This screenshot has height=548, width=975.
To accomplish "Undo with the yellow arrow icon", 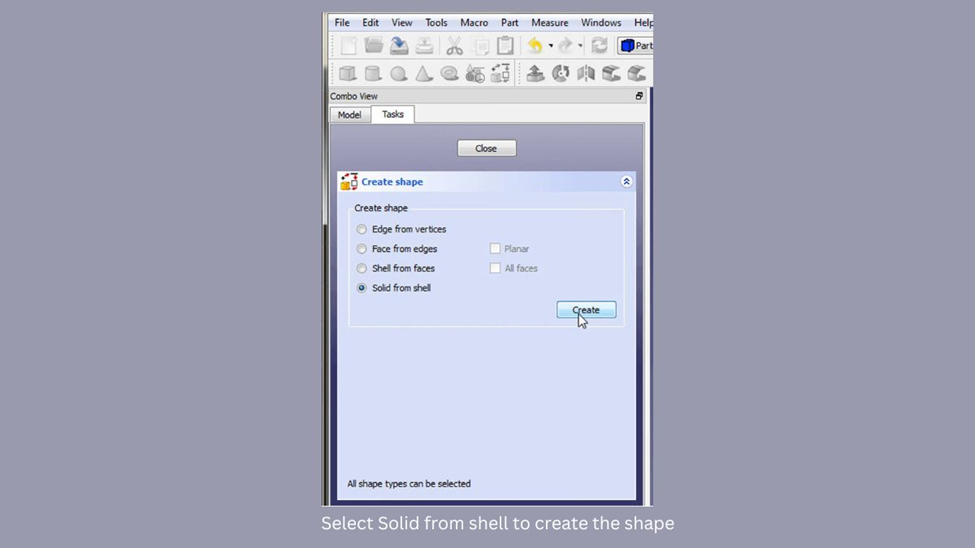I will 535,45.
